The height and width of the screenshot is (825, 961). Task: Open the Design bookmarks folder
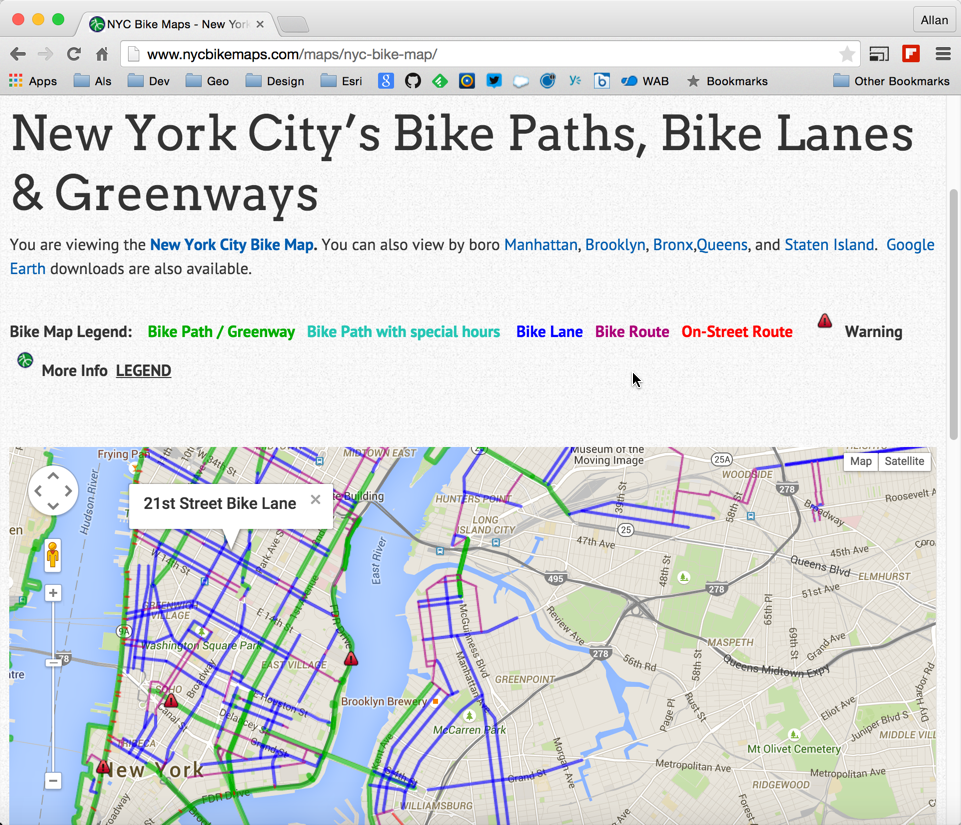275,81
